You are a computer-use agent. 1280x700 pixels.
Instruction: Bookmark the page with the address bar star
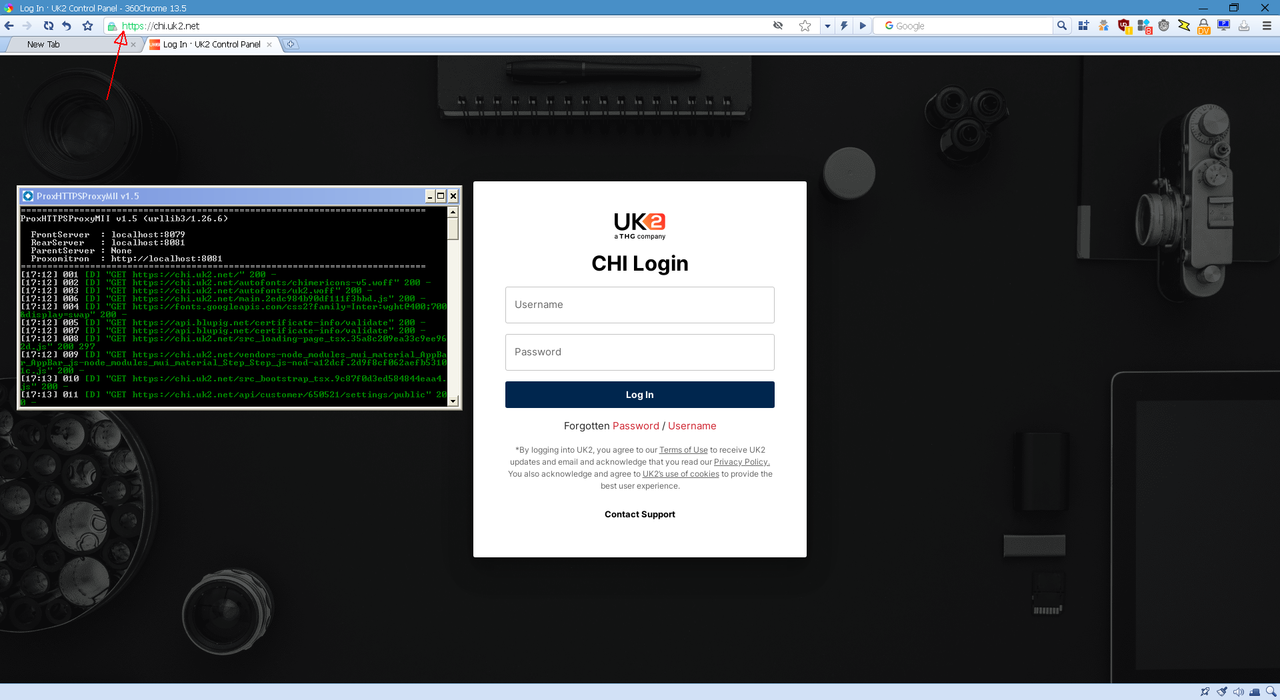click(x=805, y=26)
